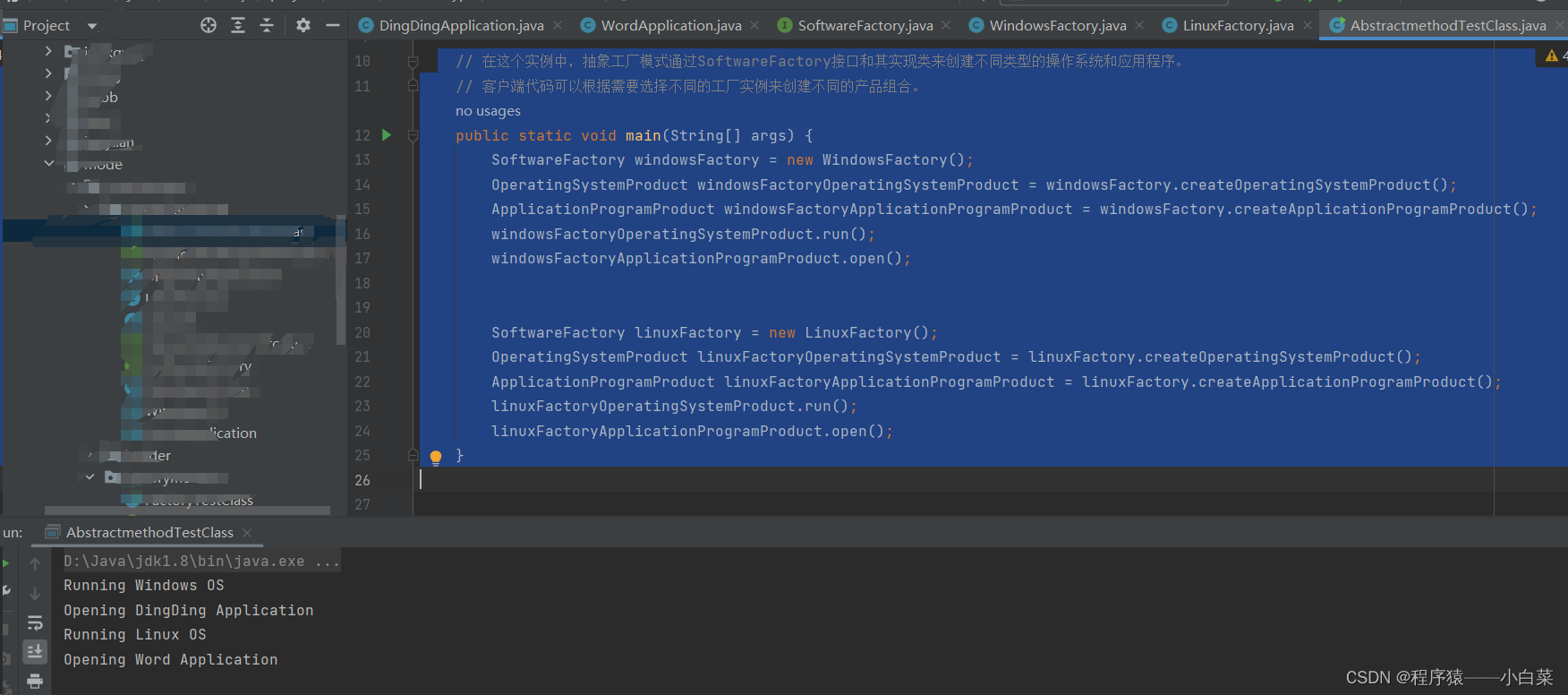Screen dimensions: 1568x695
Task: Switch to the SoftwareFactory.java tab
Action: click(x=858, y=25)
